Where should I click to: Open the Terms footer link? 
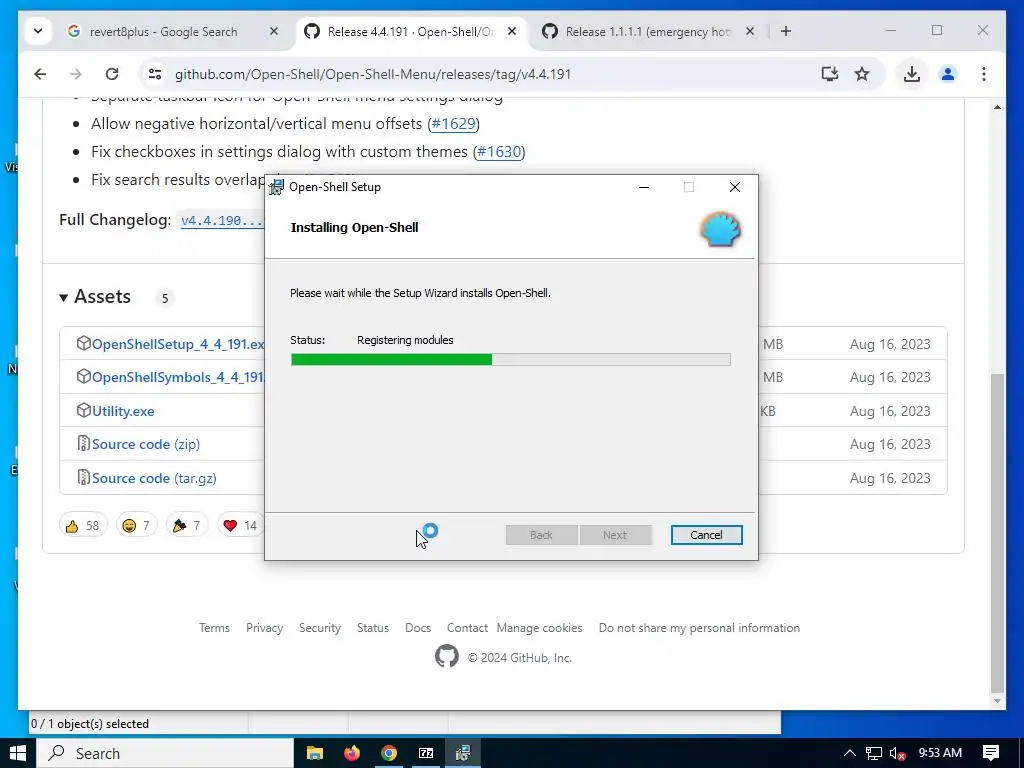point(214,628)
